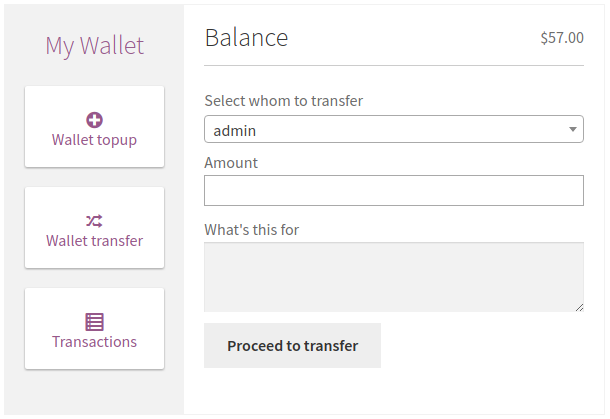The width and height of the screenshot is (610, 419).
Task: Click inside the "What's this for" text area
Action: pyautogui.click(x=393, y=276)
